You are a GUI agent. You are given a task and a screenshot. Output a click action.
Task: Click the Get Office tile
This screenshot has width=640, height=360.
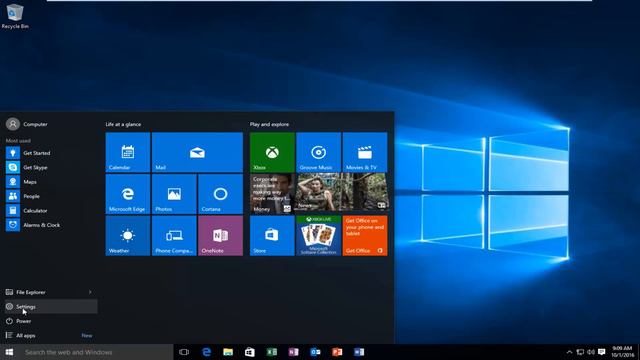tap(365, 236)
